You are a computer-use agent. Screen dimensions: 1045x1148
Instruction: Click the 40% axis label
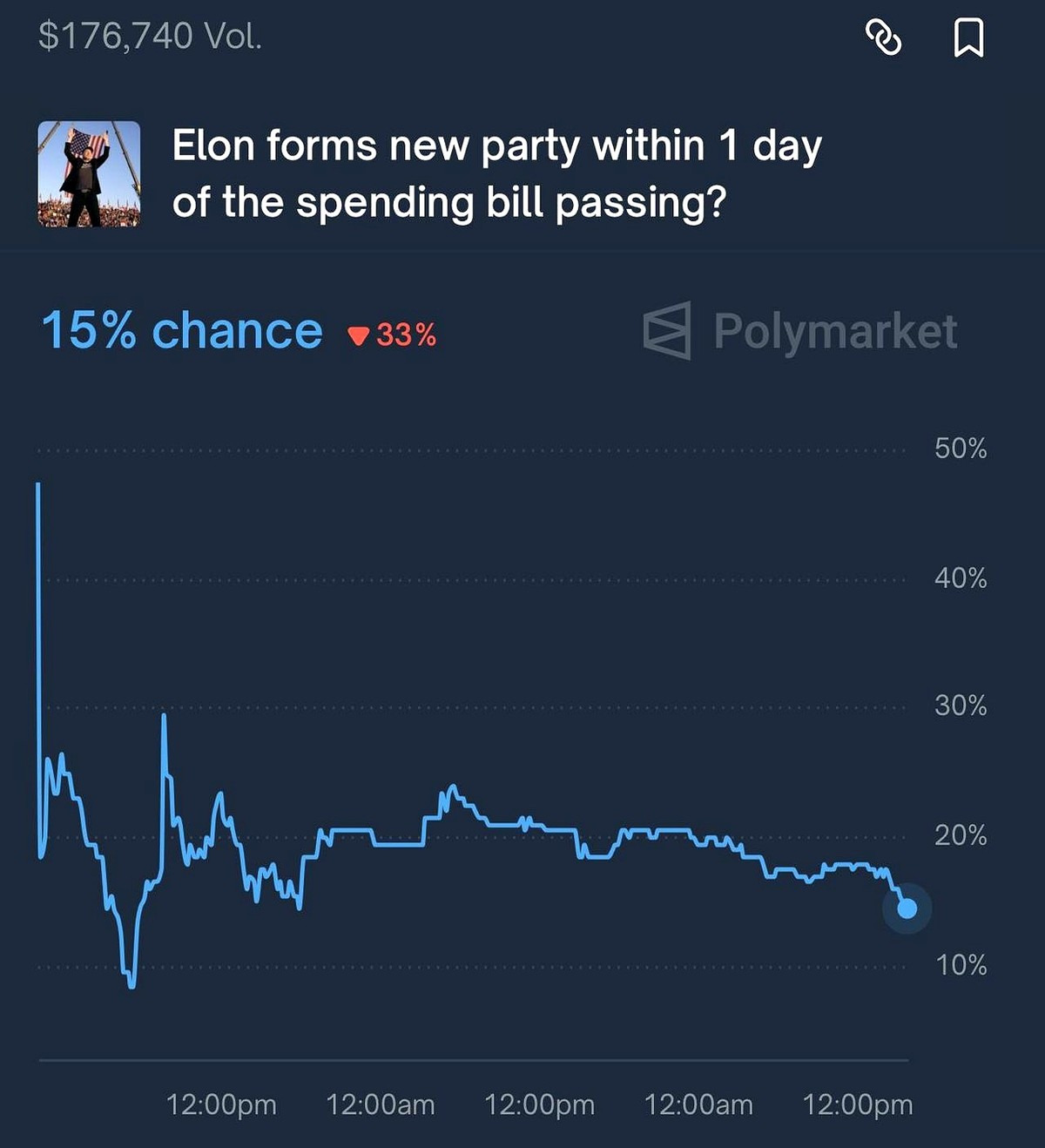tap(961, 578)
